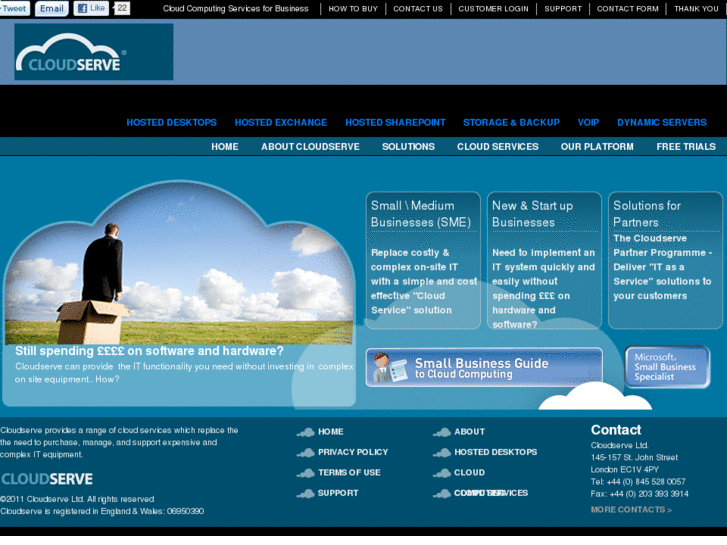Image resolution: width=727 pixels, height=545 pixels.
Task: Click ©2011 Cloudserve Ltd. copyright line
Action: coord(77,500)
